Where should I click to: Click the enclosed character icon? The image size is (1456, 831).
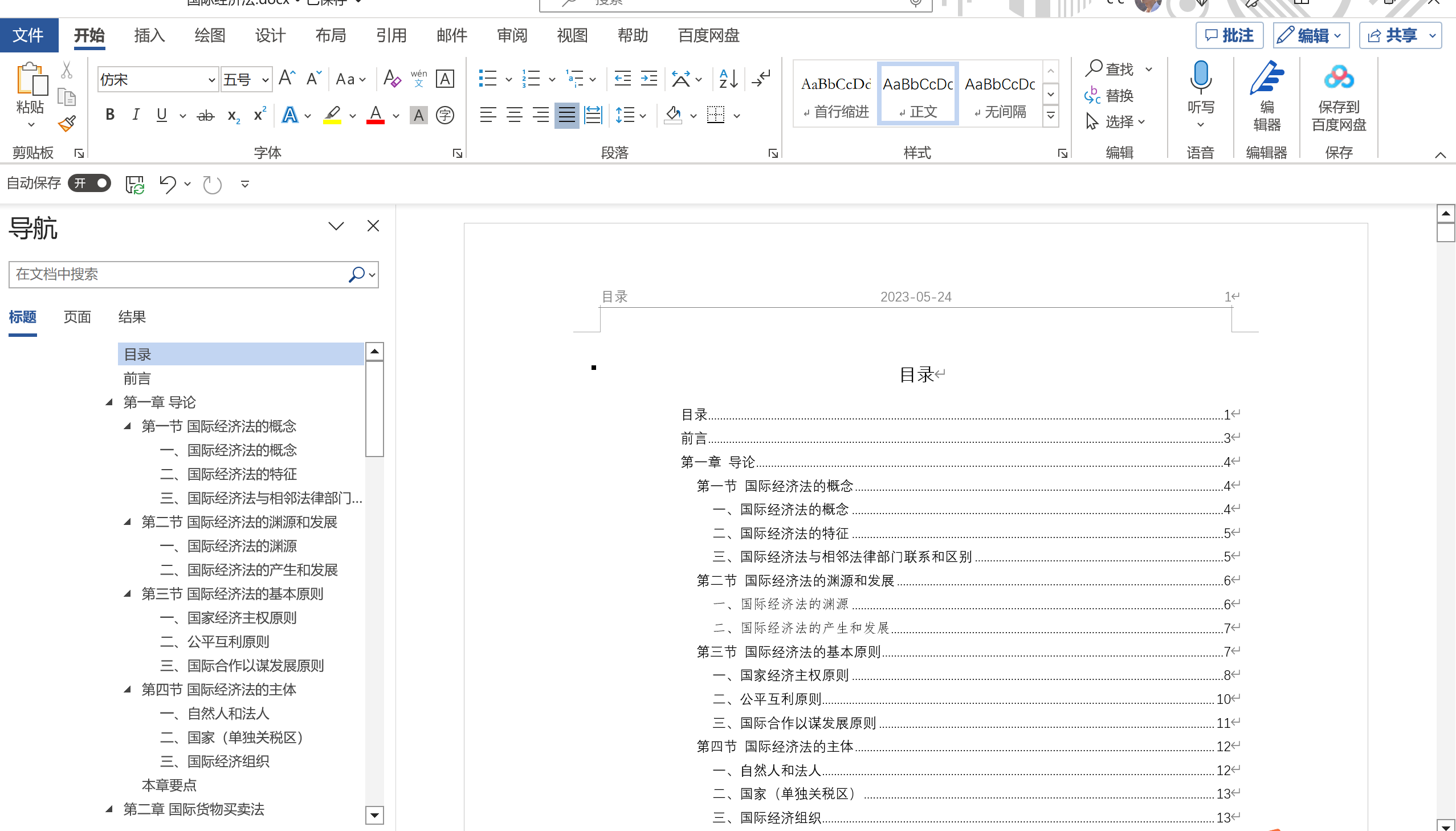pyautogui.click(x=445, y=115)
